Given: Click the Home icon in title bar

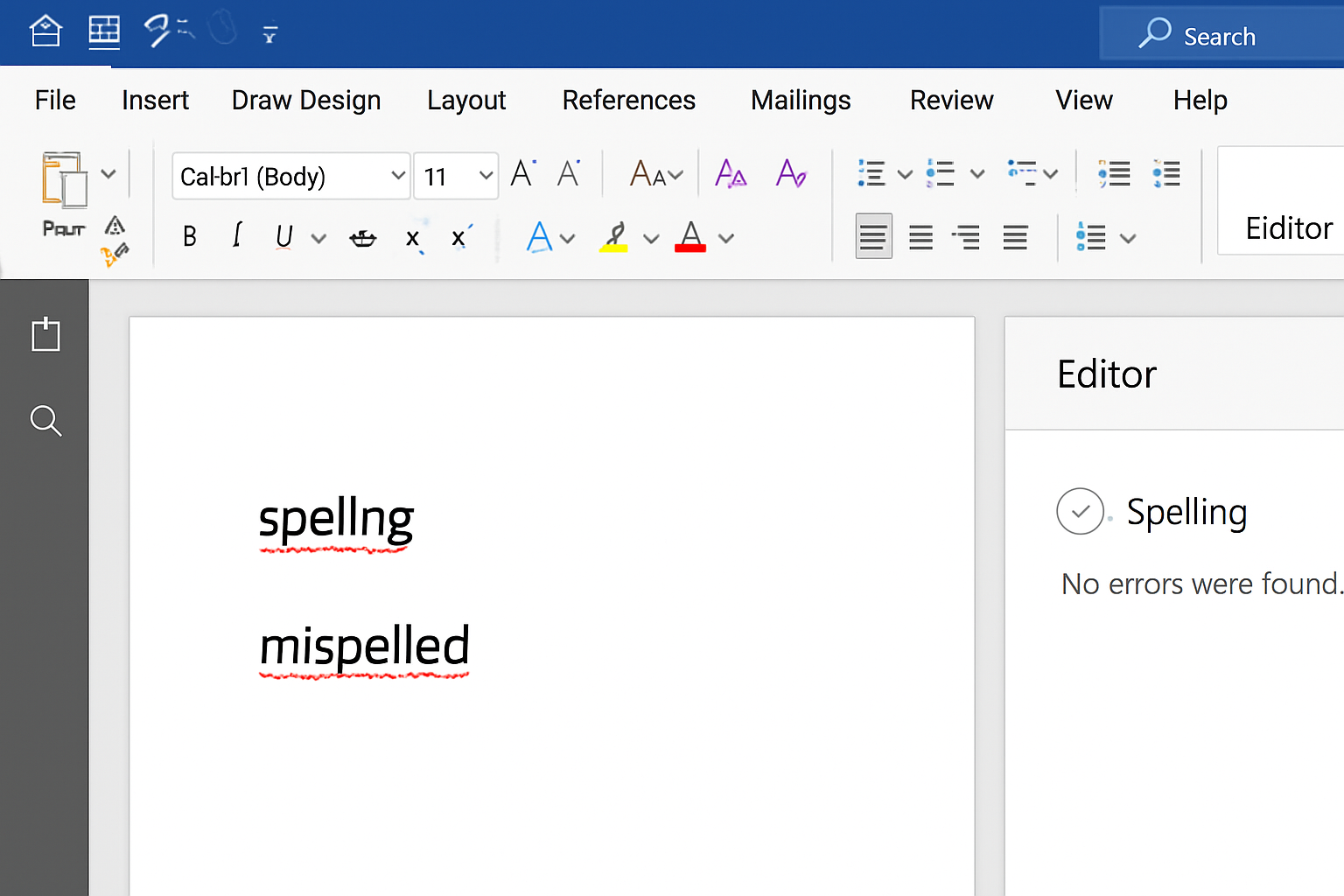Looking at the screenshot, I should coord(45,32).
